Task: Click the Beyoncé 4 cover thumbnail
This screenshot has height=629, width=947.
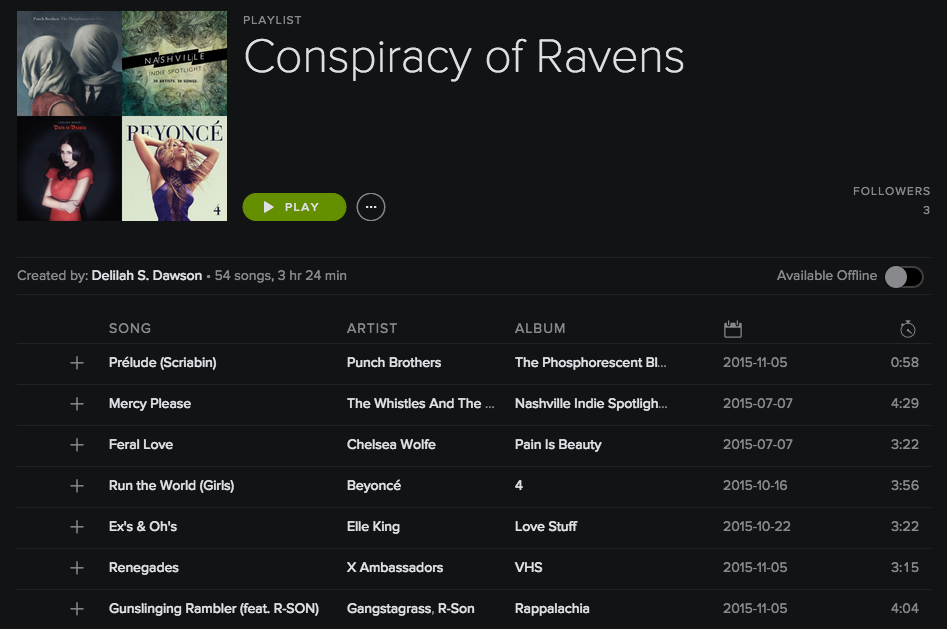Action: click(x=175, y=169)
